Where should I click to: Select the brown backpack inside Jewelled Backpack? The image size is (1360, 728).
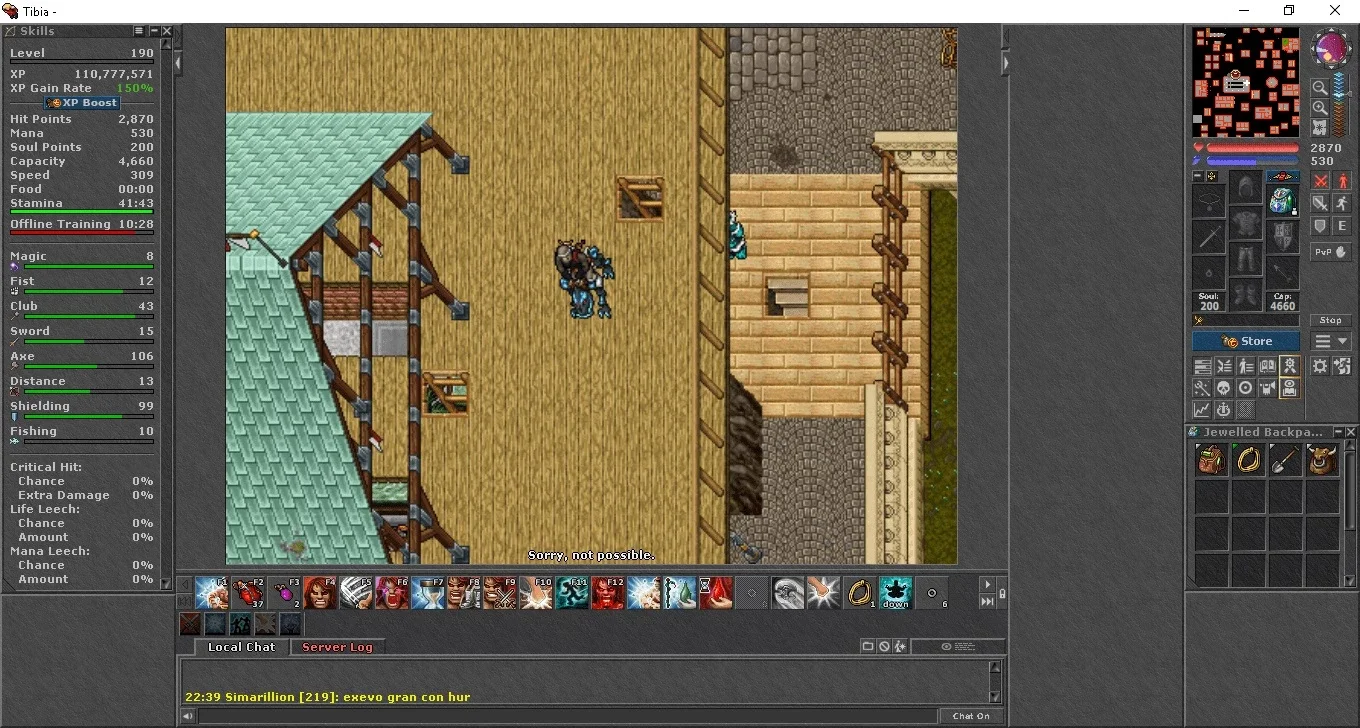(1211, 460)
